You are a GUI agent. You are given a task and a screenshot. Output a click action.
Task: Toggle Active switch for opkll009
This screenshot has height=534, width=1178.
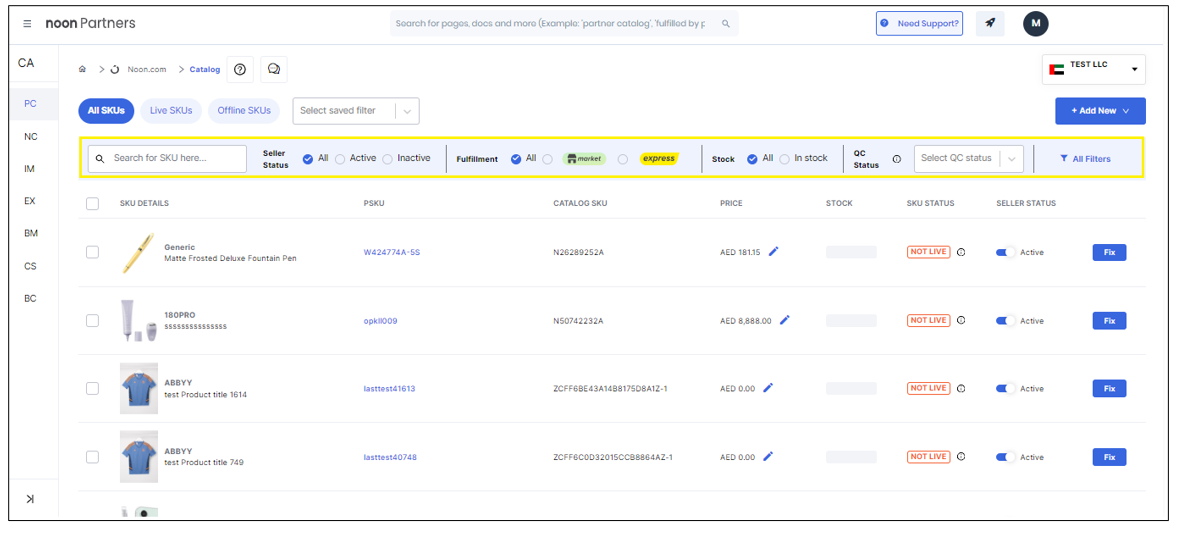pos(1005,321)
